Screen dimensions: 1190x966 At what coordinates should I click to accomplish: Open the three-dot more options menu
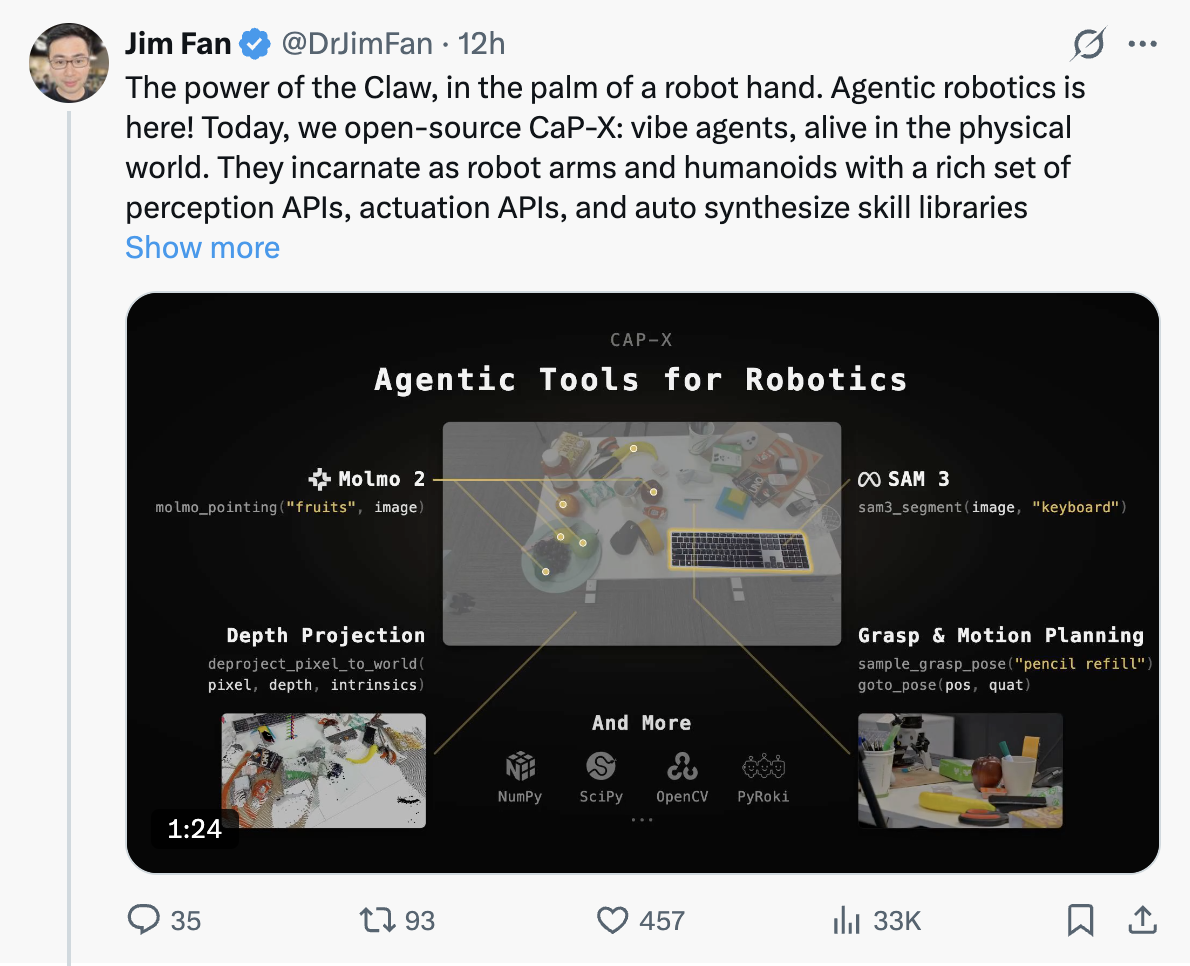[1142, 44]
